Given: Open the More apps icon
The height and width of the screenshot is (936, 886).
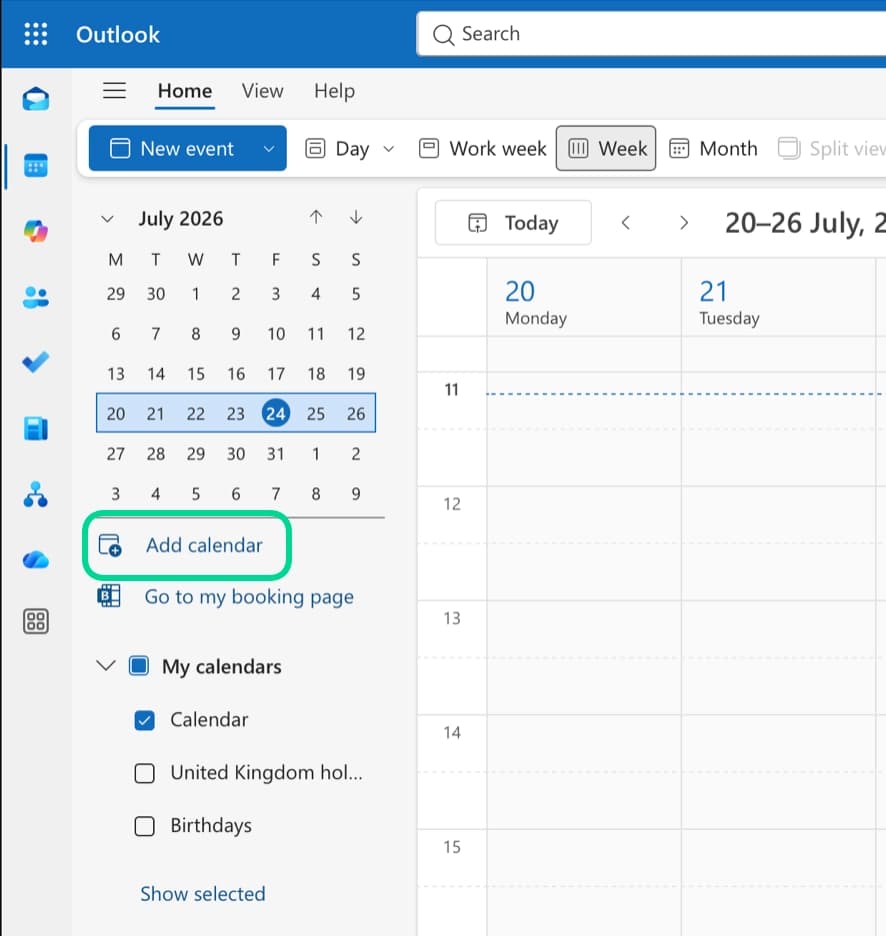Looking at the screenshot, I should pyautogui.click(x=36, y=621).
